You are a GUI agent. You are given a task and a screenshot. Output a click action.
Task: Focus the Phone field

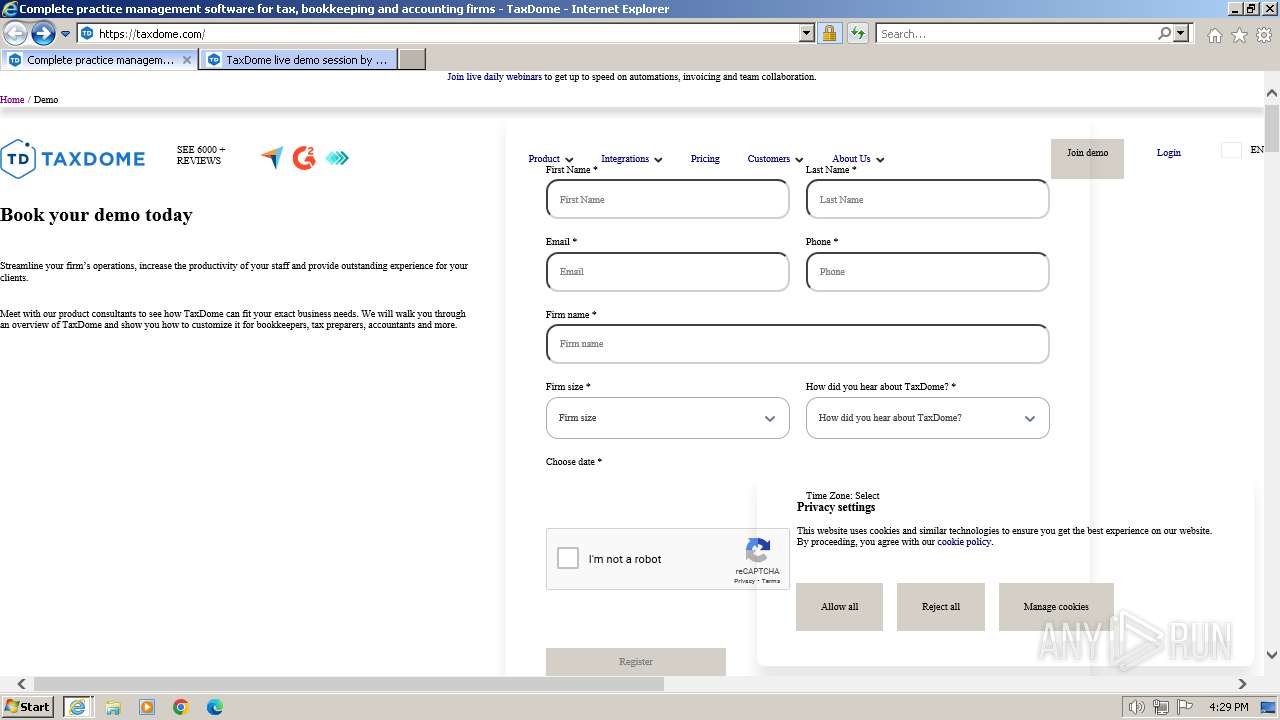927,271
